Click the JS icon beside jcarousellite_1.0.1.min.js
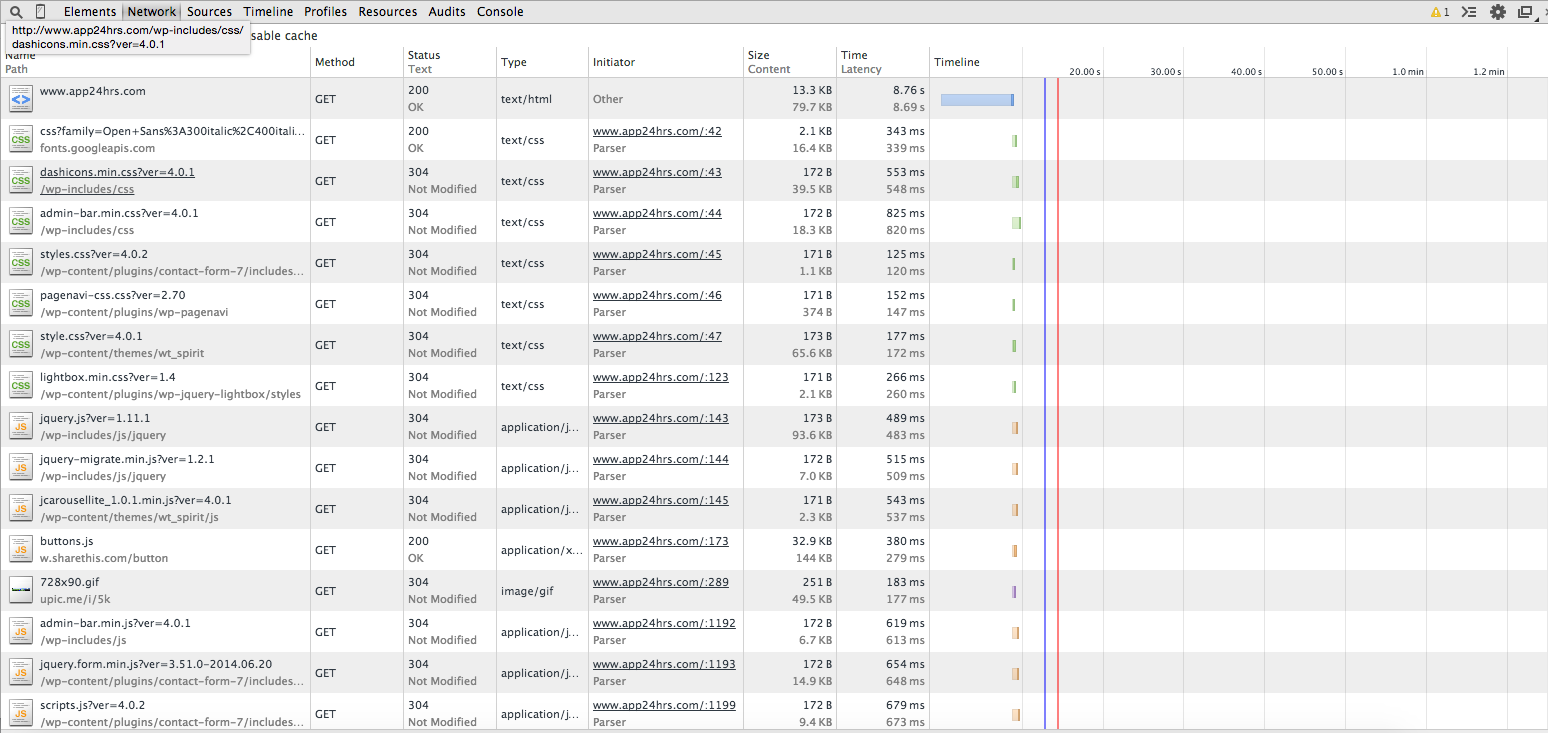Image resolution: width=1548 pixels, height=733 pixels. (x=21, y=509)
